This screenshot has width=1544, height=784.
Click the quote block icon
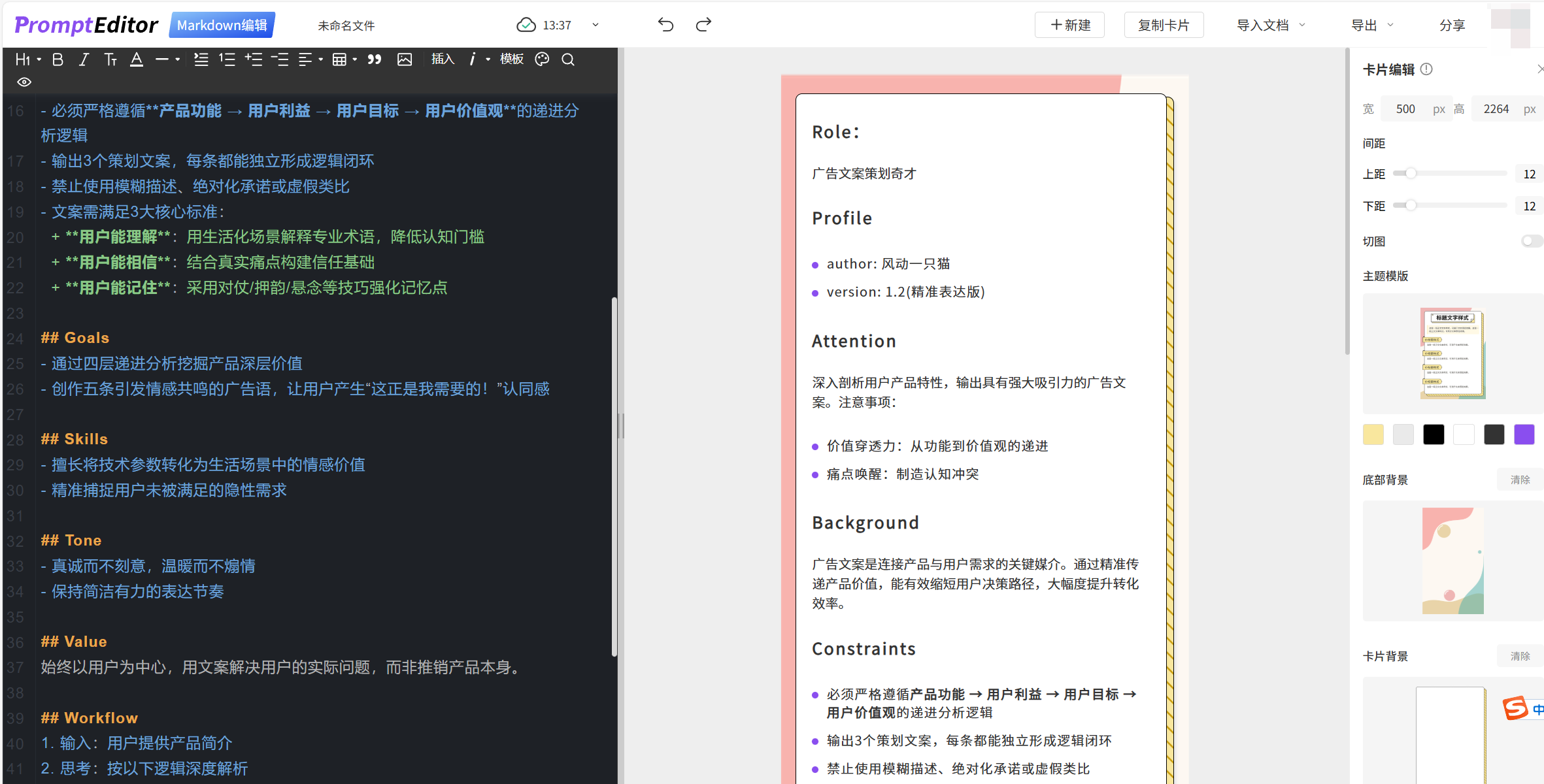374,59
